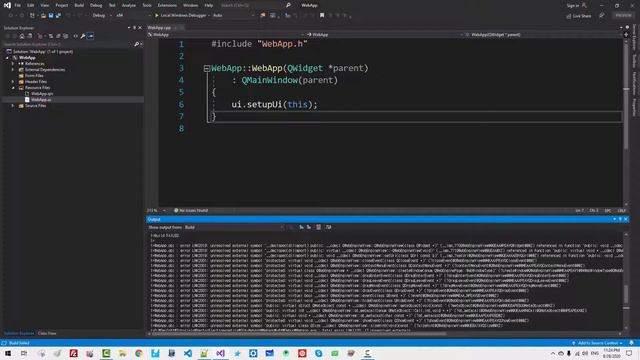Screen dimensions: 640x360
Task: Start Local Windows Debugger
Action: click(x=180, y=16)
